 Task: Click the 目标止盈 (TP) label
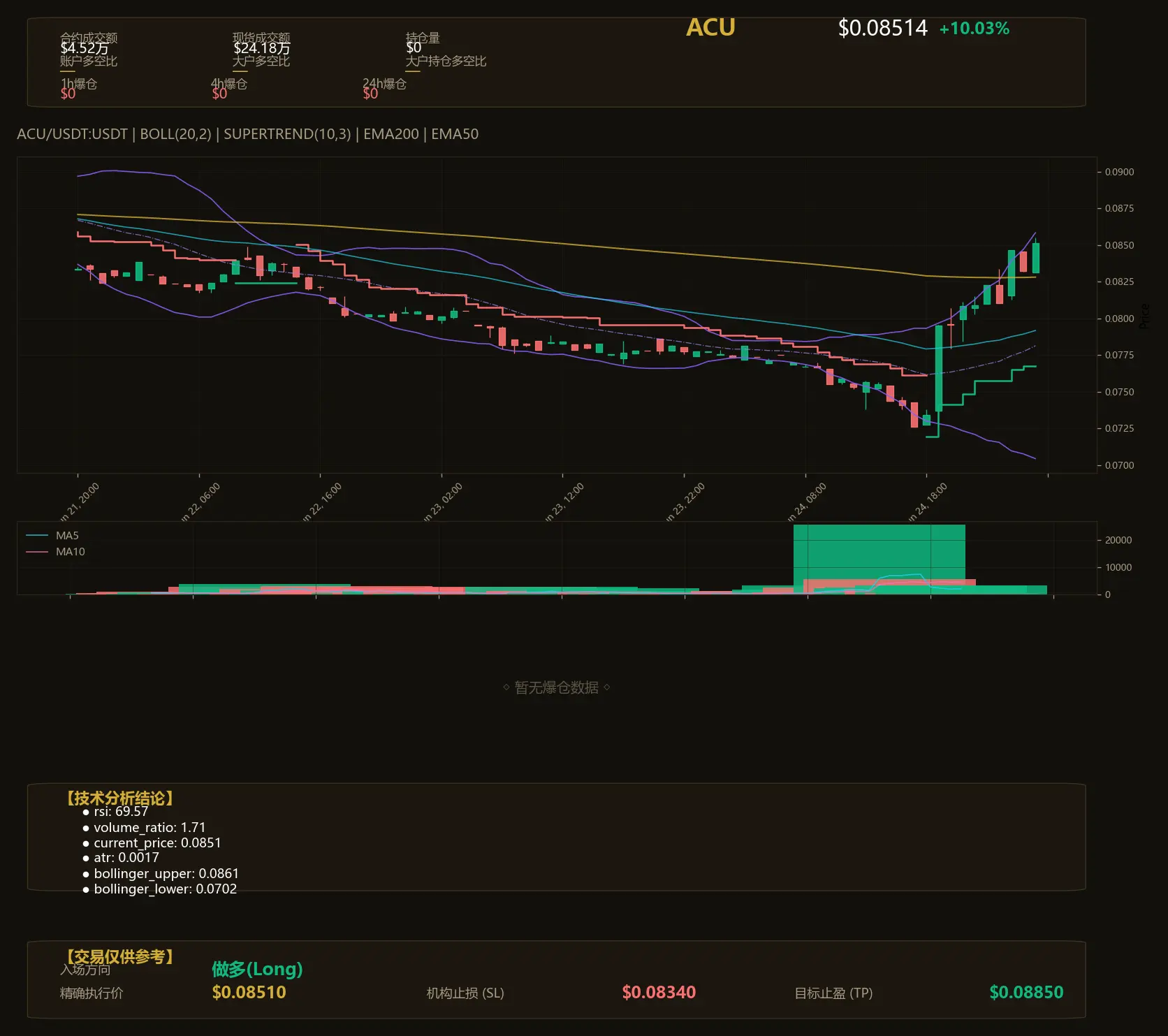(x=833, y=993)
